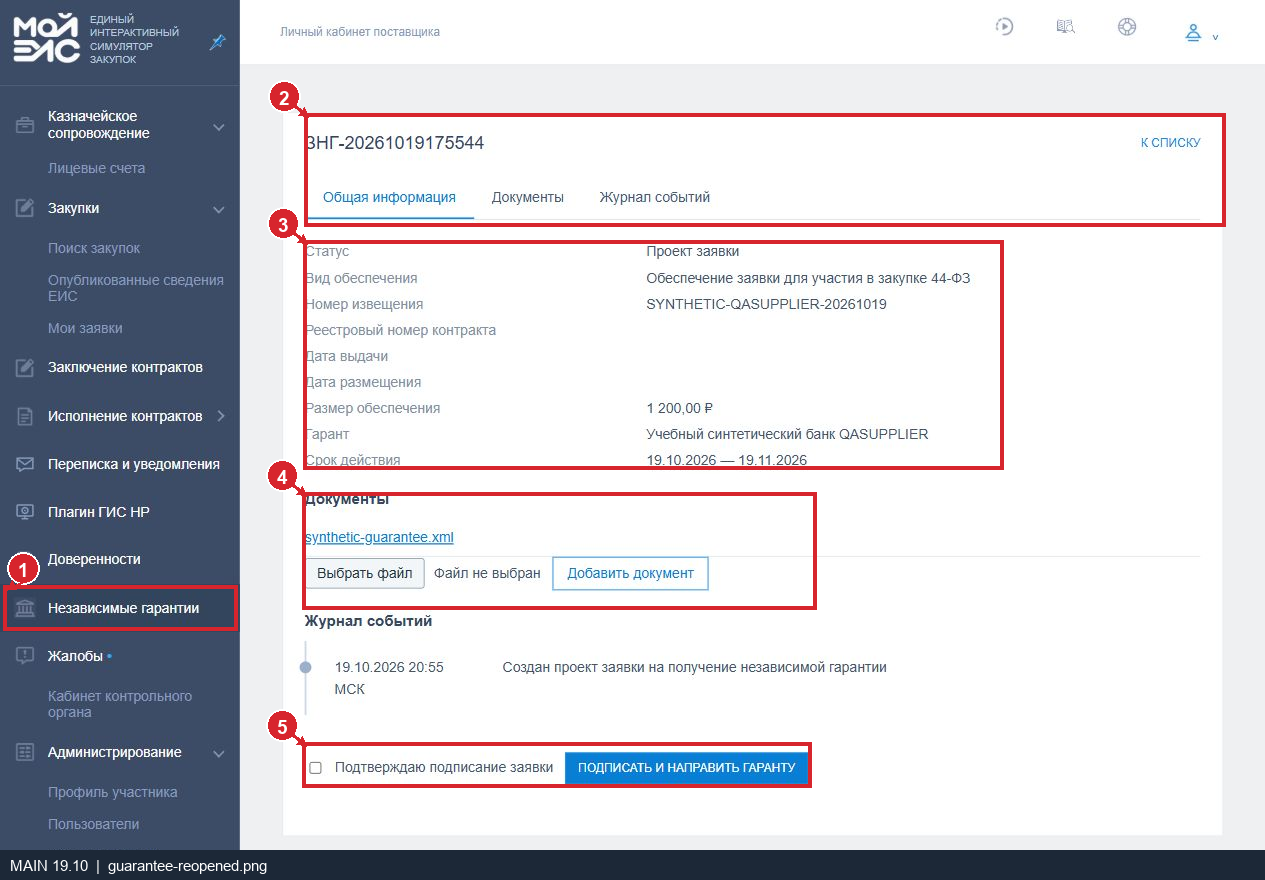The width and height of the screenshot is (1265, 880).
Task: Tick the Подтверждаю подписание заявки checkbox
Action: (x=316, y=768)
